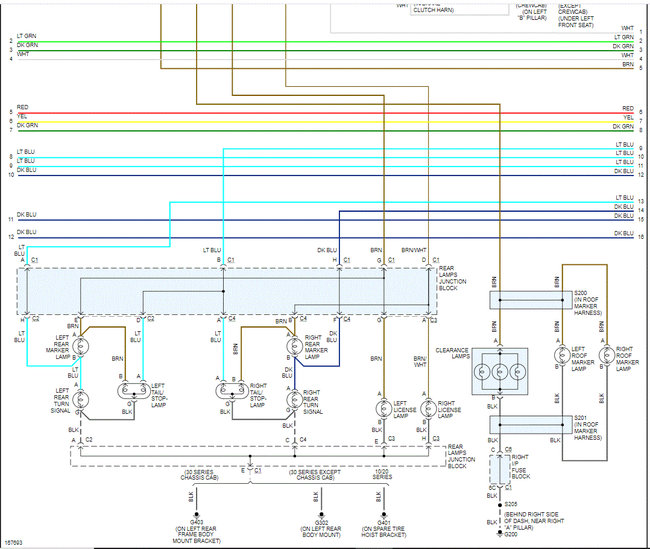Click the Right I/P Fuse Block box
The image size is (650, 549).
(500, 469)
